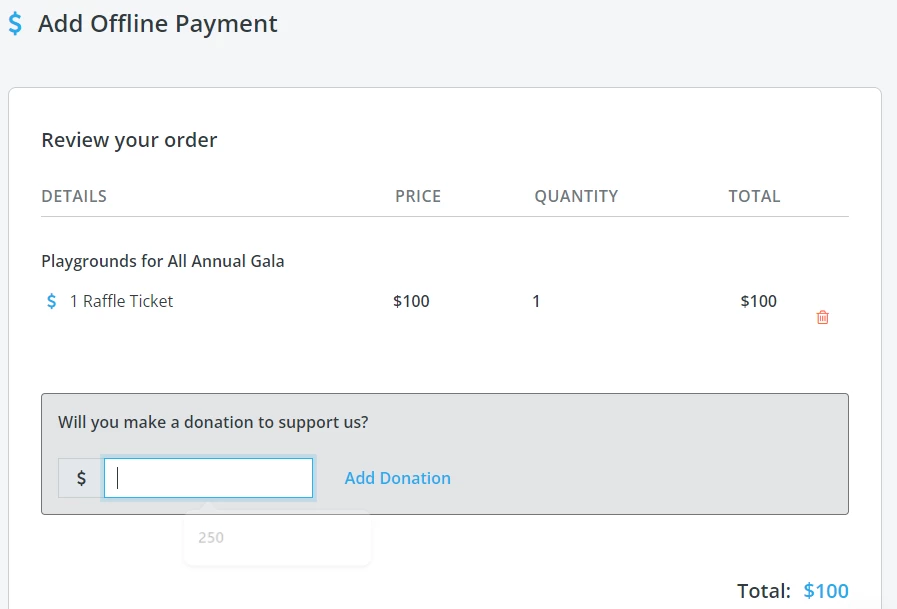Click the Add Donation link
897x609 pixels.
pyautogui.click(x=397, y=478)
